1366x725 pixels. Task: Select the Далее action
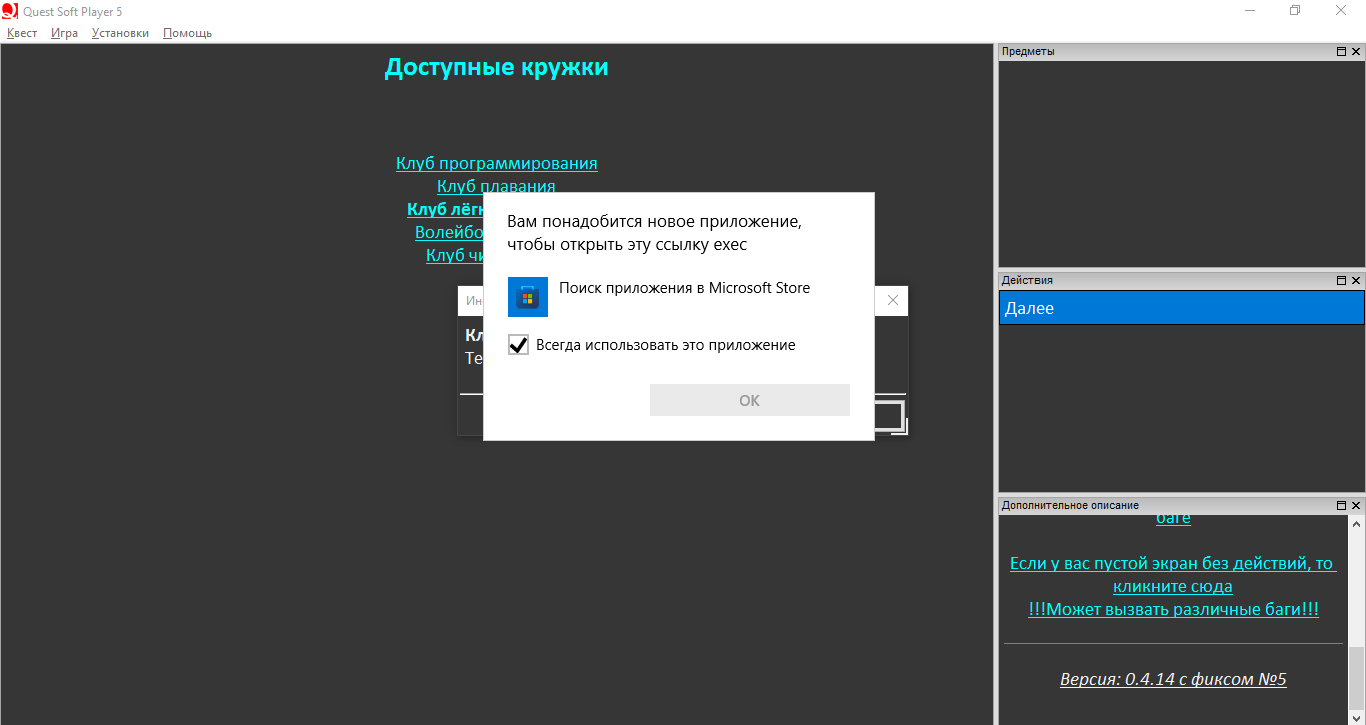point(1180,308)
